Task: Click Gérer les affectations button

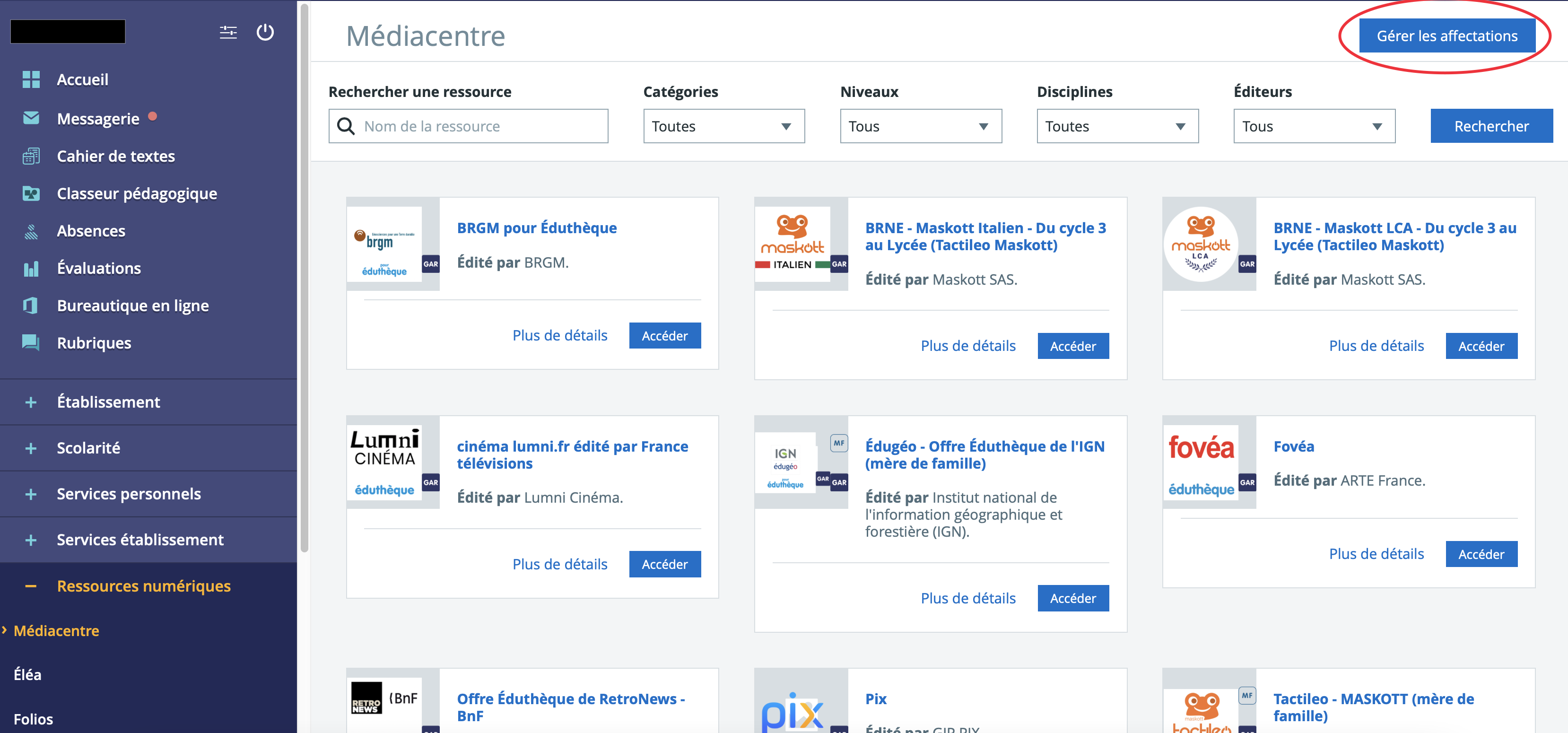Action: (1447, 36)
